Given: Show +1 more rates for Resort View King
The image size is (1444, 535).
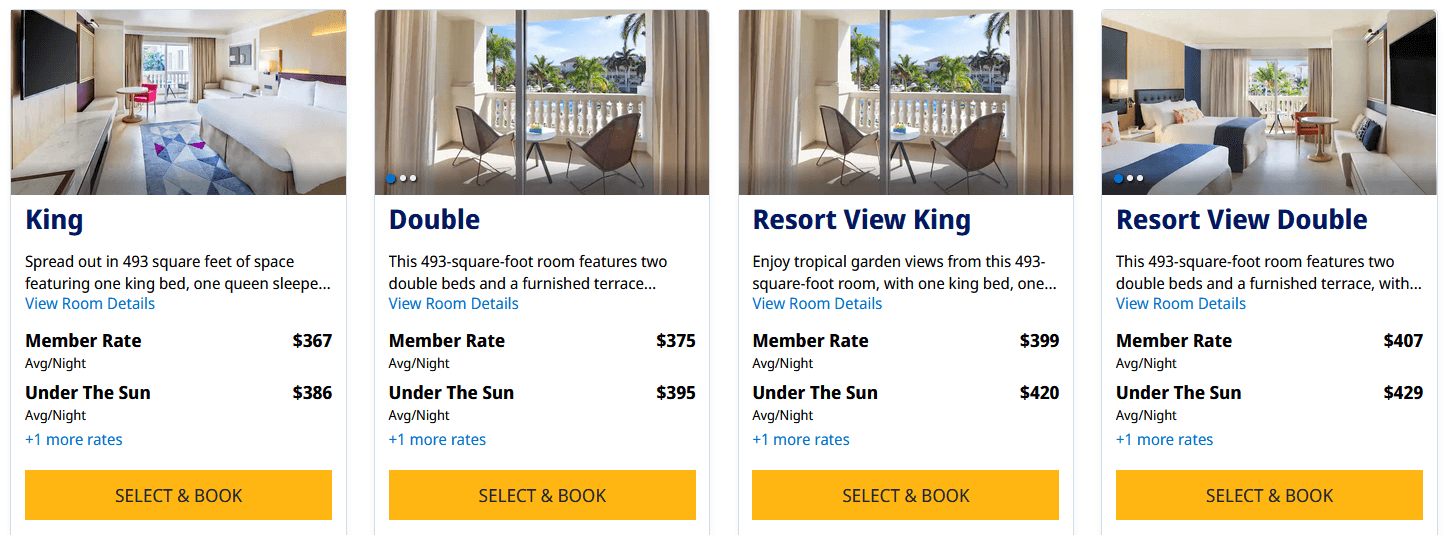Looking at the screenshot, I should click(x=801, y=440).
